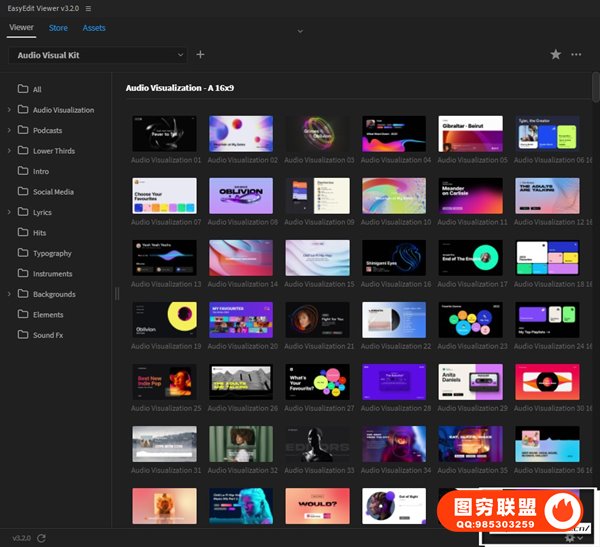Click the chevron below the tab bar
The height and width of the screenshot is (547, 600).
coord(300,31)
